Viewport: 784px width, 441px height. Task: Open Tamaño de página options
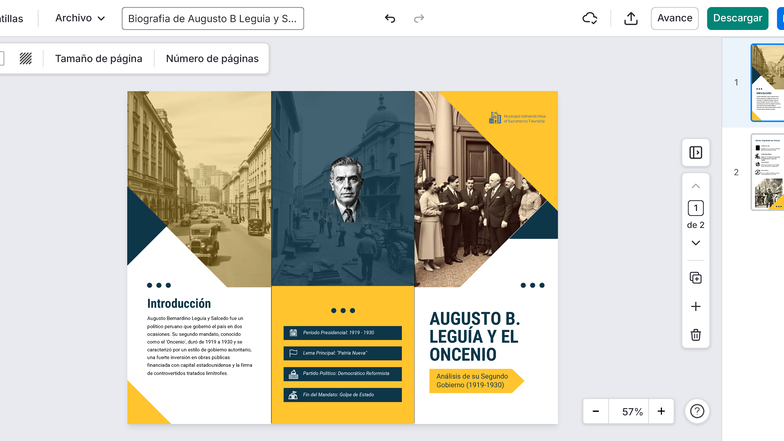coord(98,58)
